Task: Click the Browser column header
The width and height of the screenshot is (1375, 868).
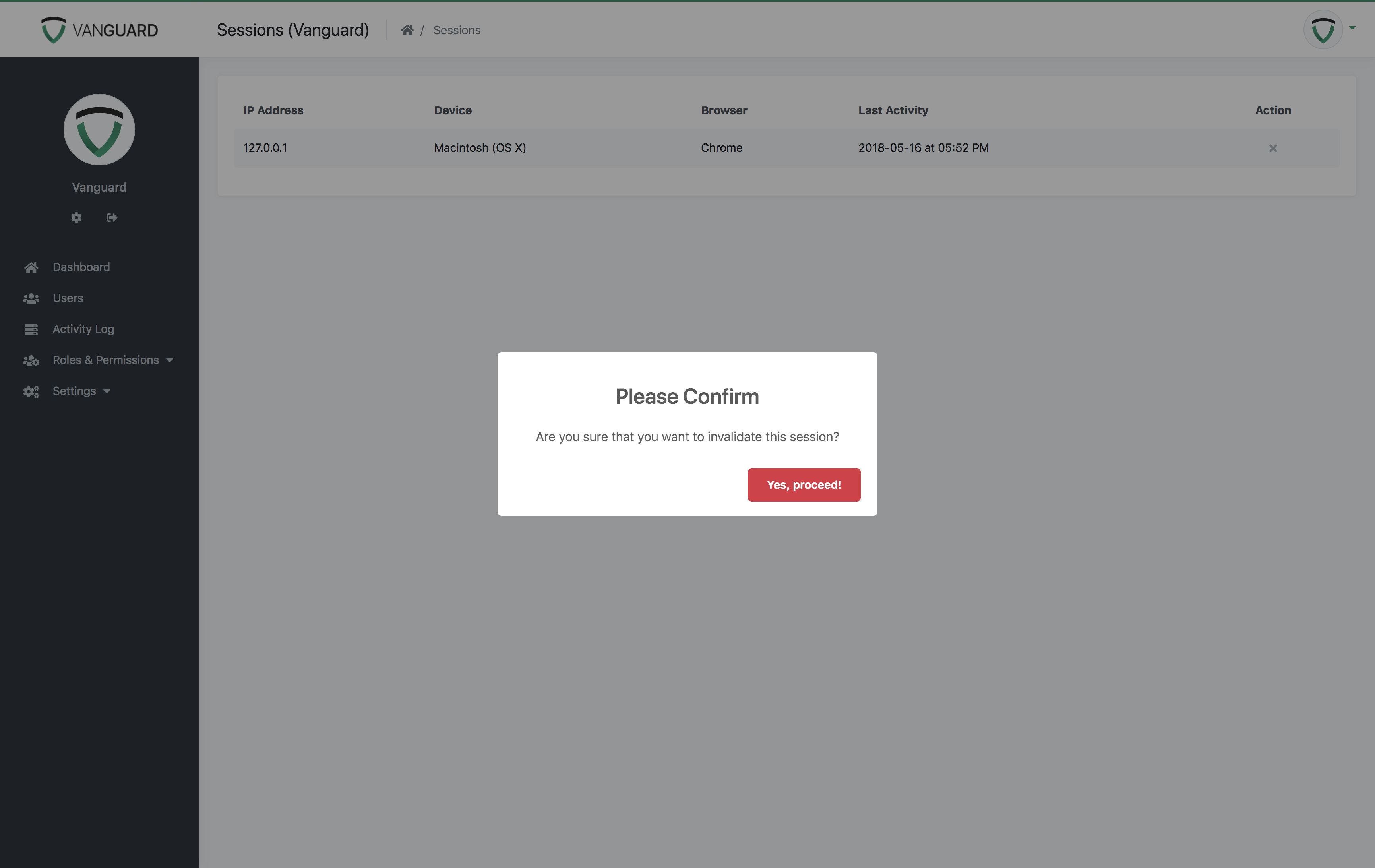Action: point(724,110)
